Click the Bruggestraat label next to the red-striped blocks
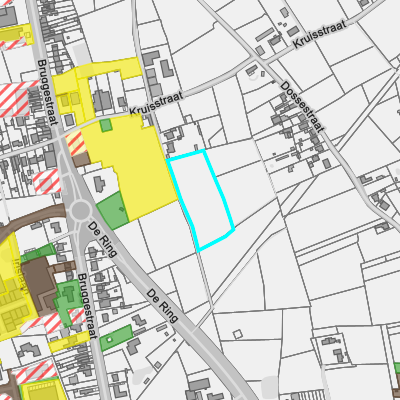The image size is (400, 400). point(47,92)
